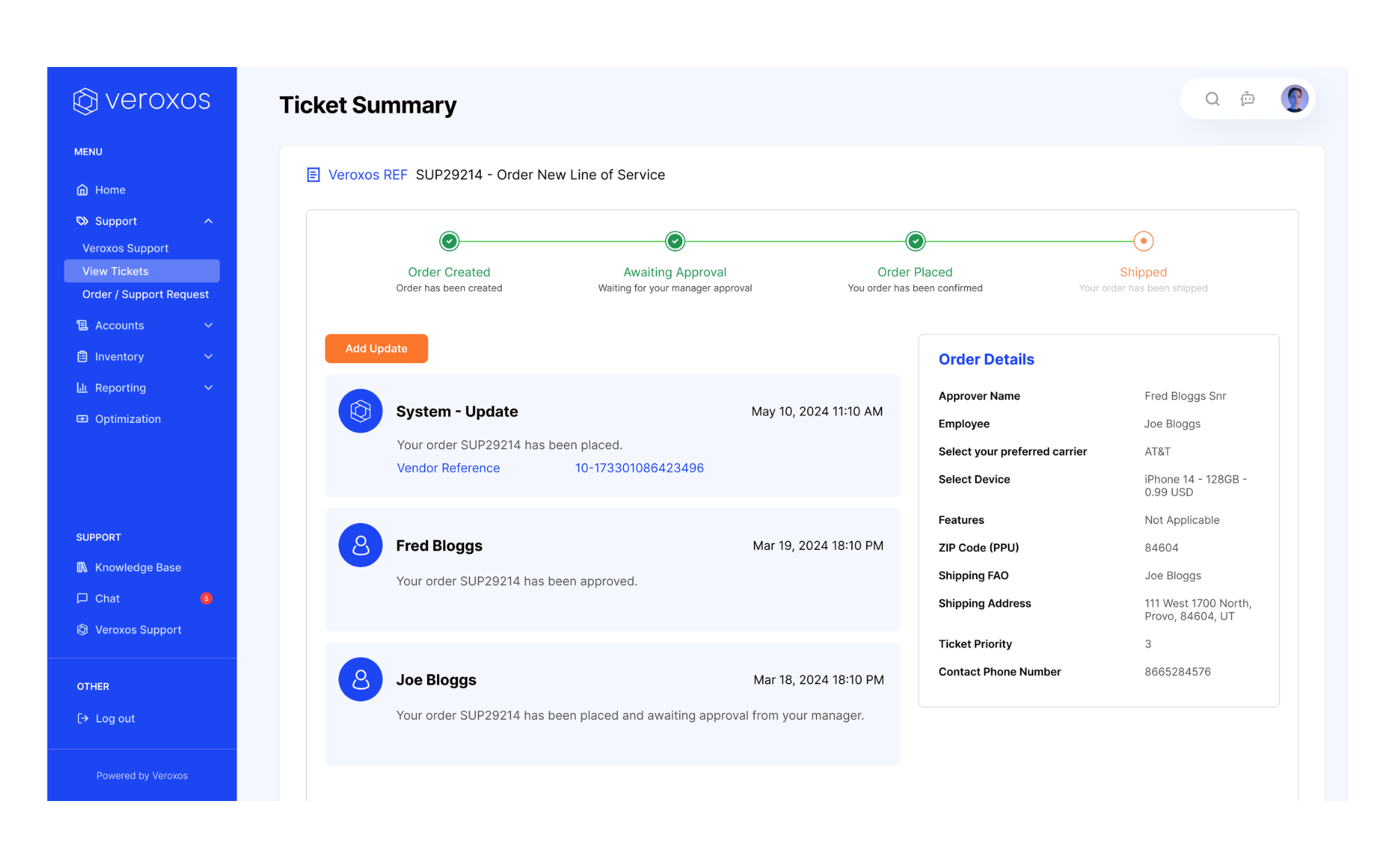The width and height of the screenshot is (1396, 868).
Task: Expand the Inventory submenu
Action: (x=208, y=357)
